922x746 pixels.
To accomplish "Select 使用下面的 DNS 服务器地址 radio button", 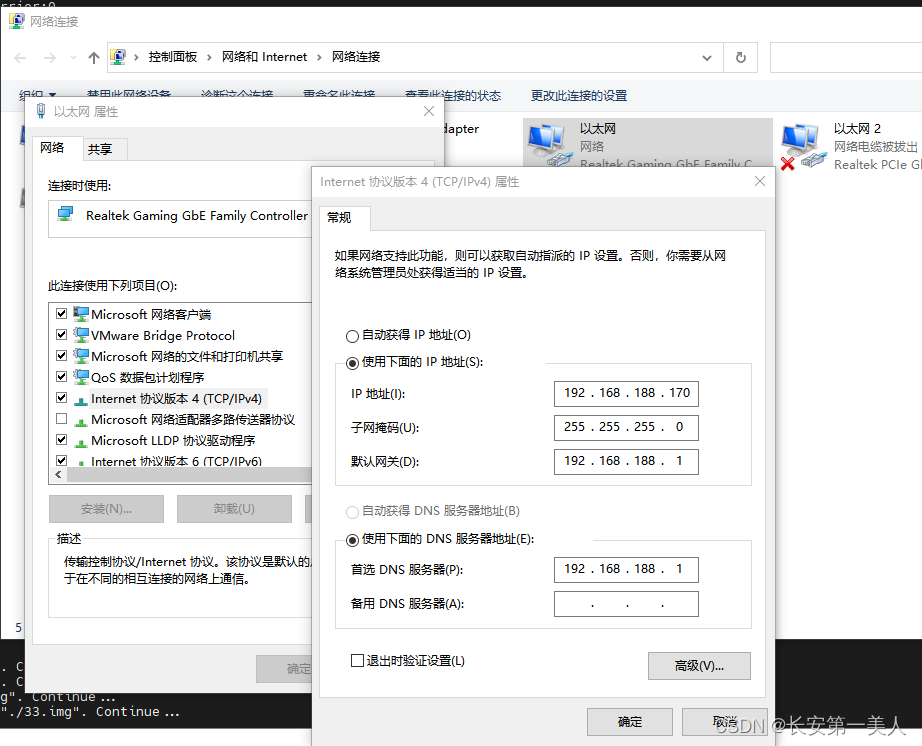I will pyautogui.click(x=352, y=540).
